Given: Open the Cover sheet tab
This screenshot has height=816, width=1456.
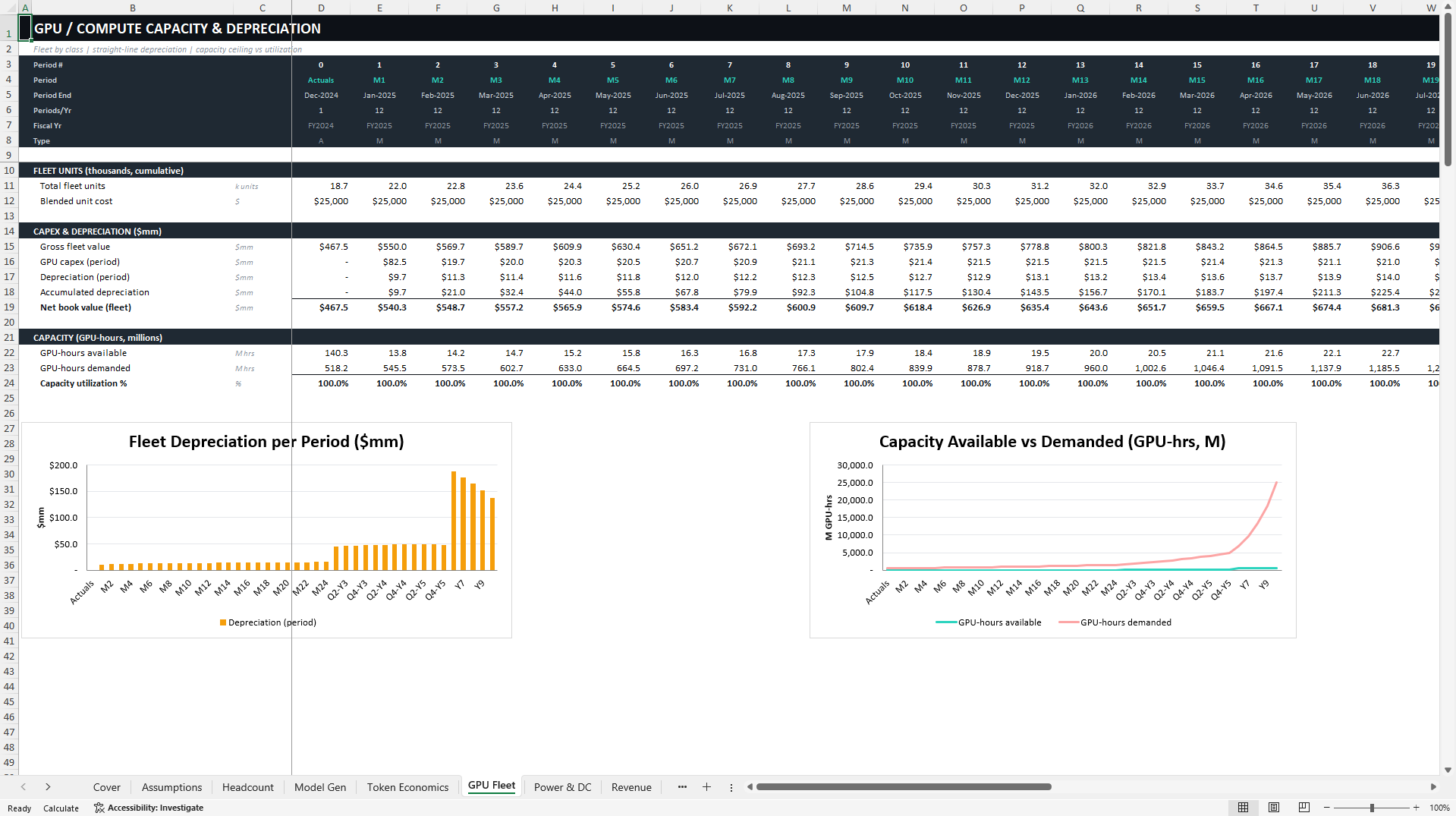Looking at the screenshot, I should [x=107, y=787].
